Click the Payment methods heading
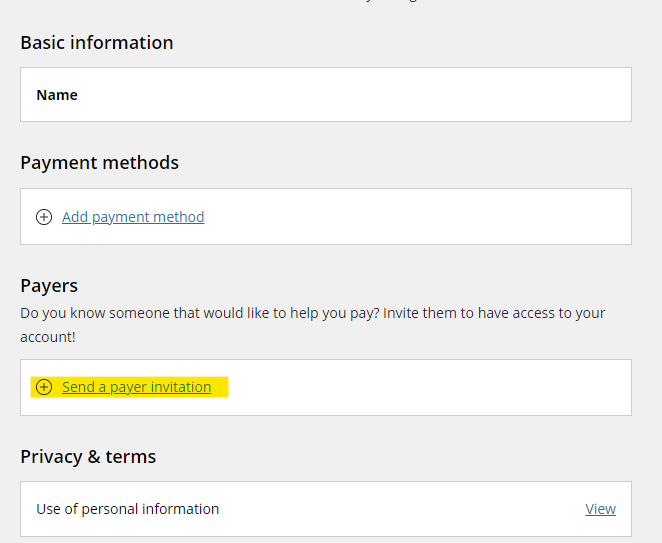 click(x=100, y=163)
